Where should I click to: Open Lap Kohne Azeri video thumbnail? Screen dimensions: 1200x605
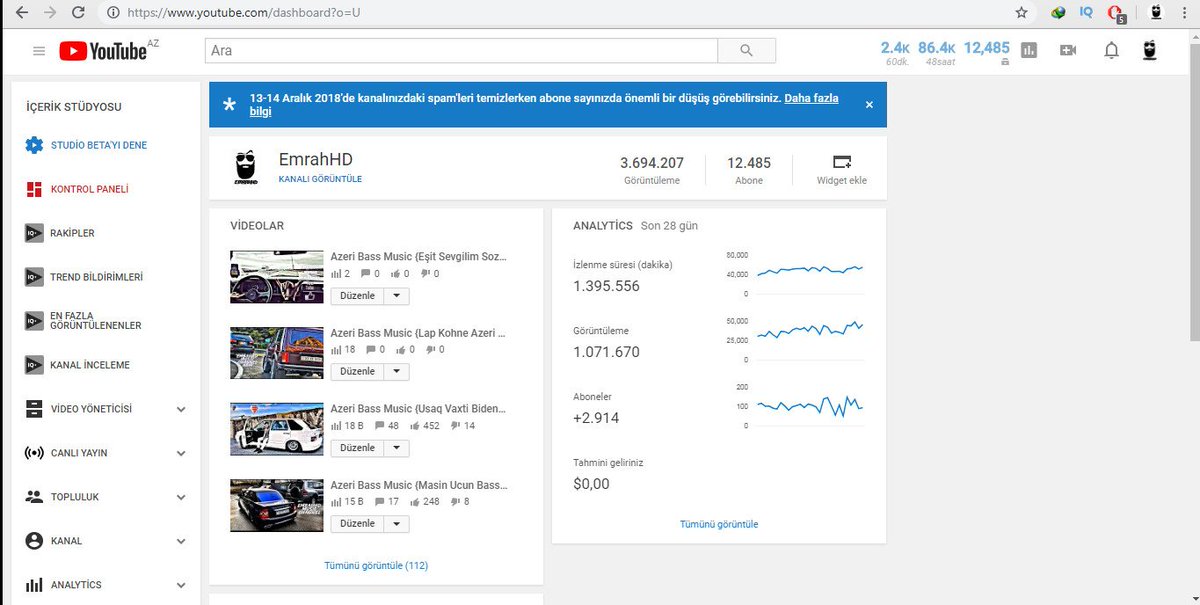[x=276, y=352]
